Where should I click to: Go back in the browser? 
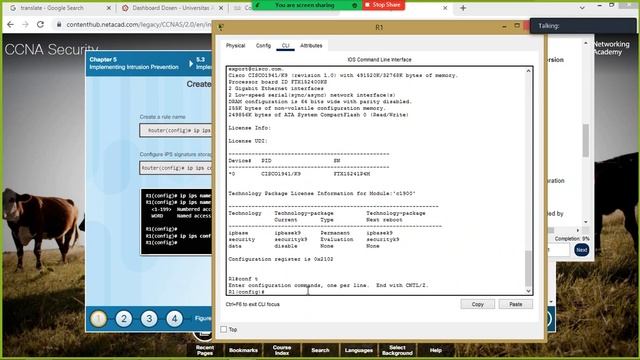[x=10, y=24]
